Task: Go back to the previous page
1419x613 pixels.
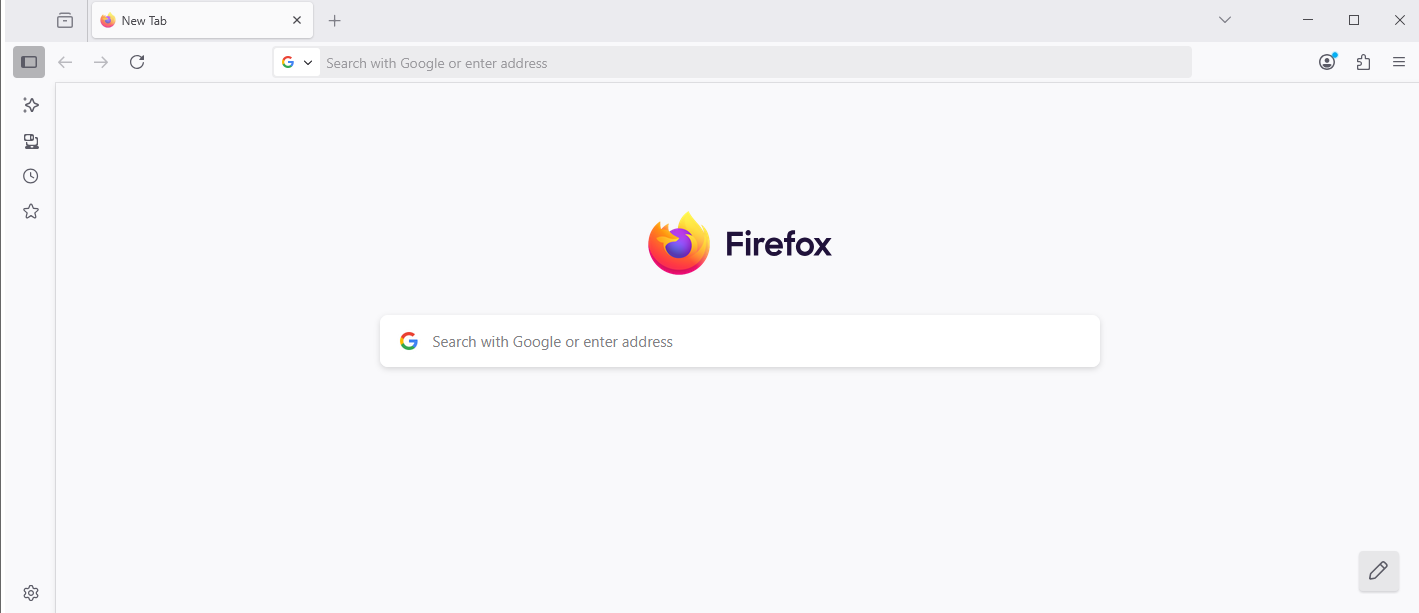Action: tap(65, 62)
